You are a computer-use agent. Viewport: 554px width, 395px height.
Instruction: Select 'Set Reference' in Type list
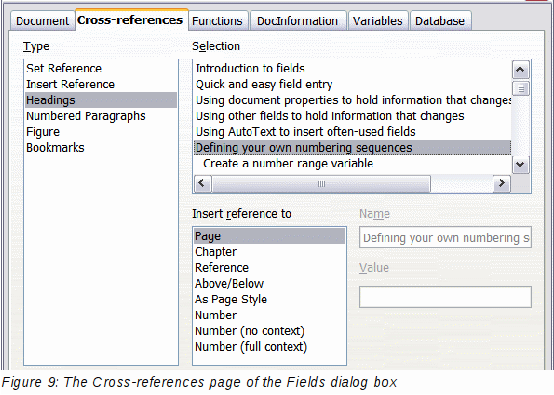pyautogui.click(x=101, y=68)
